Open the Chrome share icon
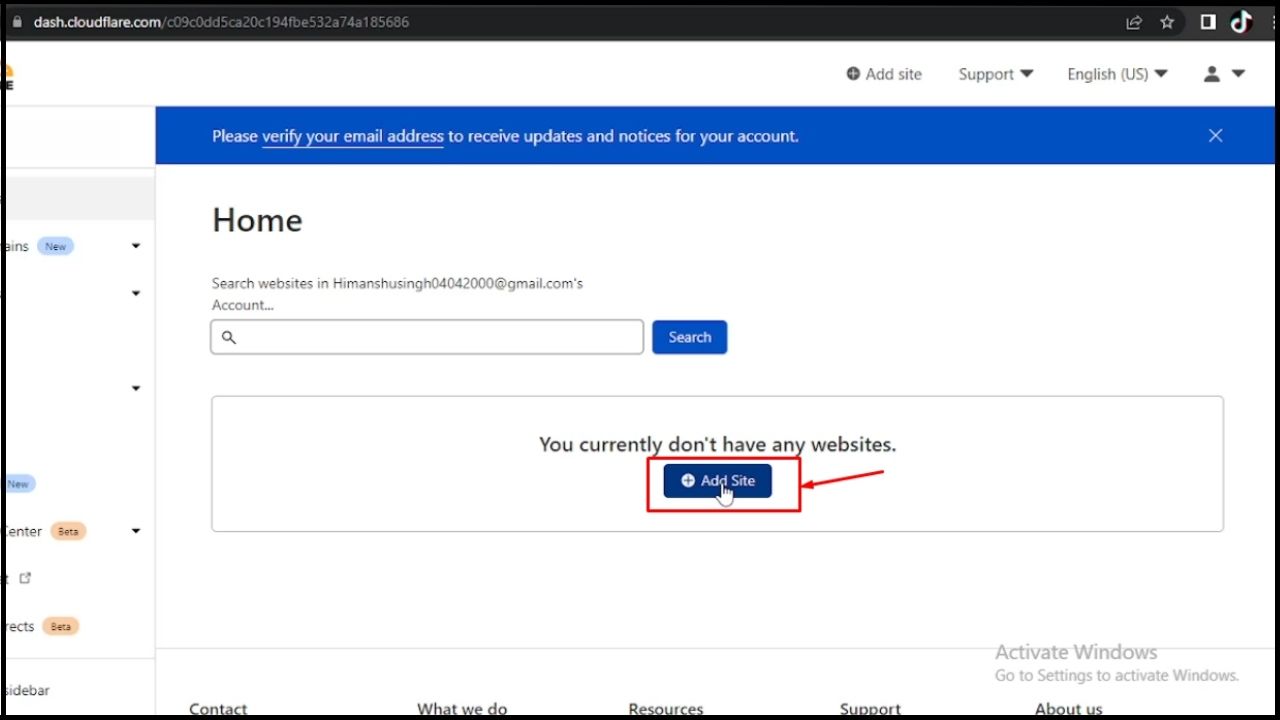Viewport: 1280px width, 720px height. 1134,21
